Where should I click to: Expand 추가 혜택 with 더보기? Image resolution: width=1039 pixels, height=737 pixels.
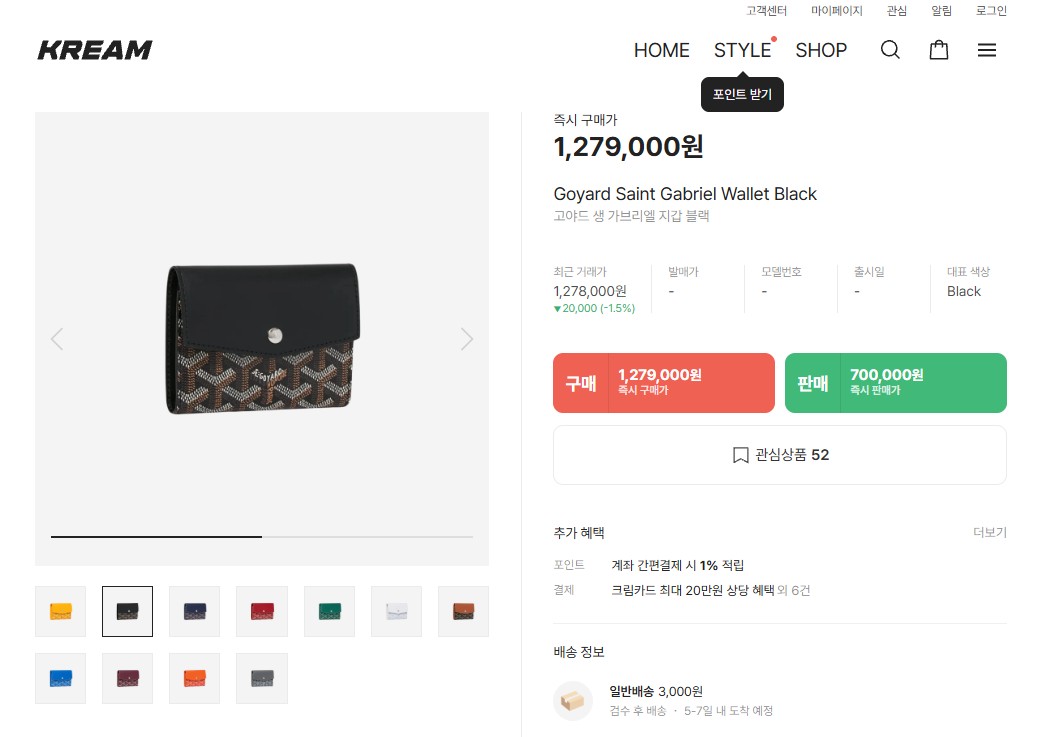(989, 533)
